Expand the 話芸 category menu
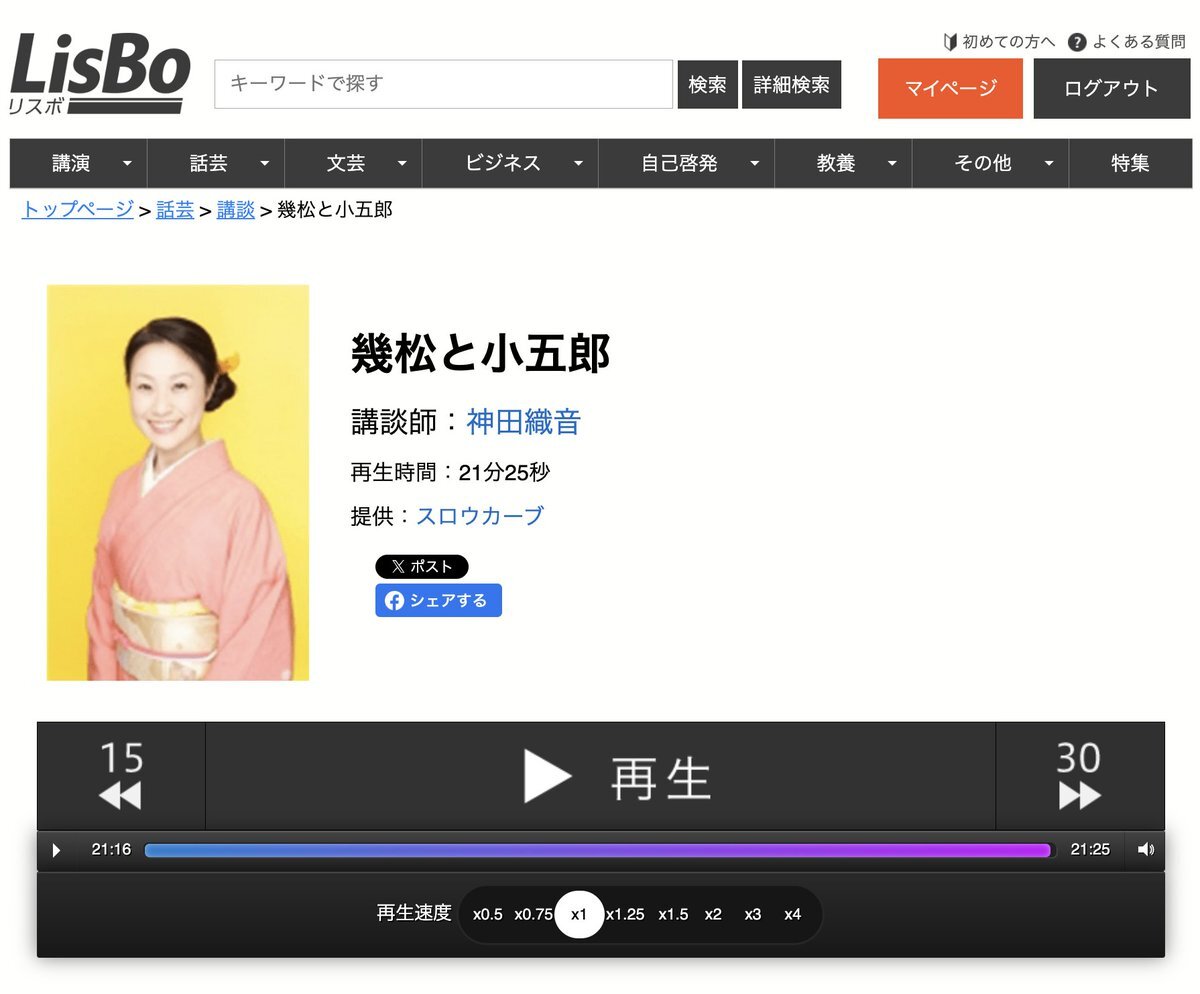Image resolution: width=1200 pixels, height=994 pixels. [216, 163]
